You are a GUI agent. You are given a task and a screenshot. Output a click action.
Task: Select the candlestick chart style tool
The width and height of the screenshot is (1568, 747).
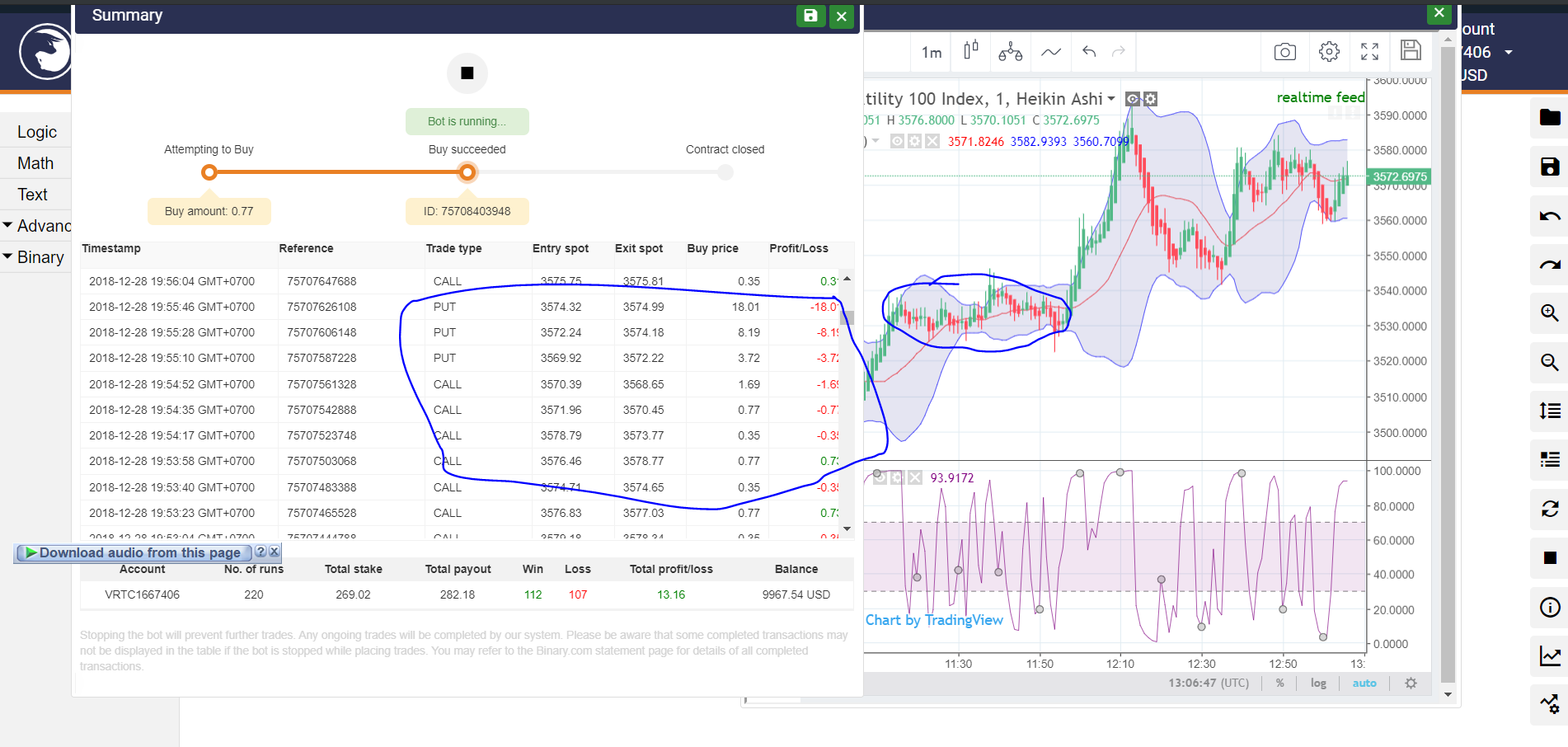pyautogui.click(x=969, y=51)
